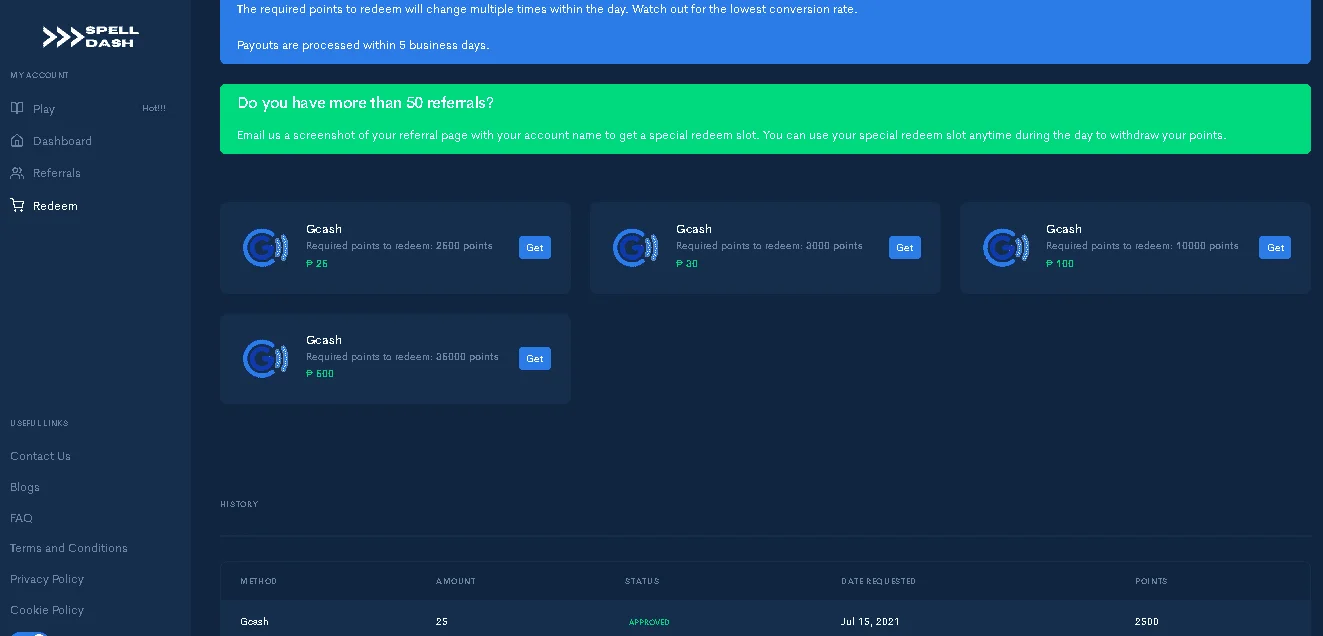Get the 2500 points Gcash reward
Viewport: 1323px width, 636px height.
[535, 247]
